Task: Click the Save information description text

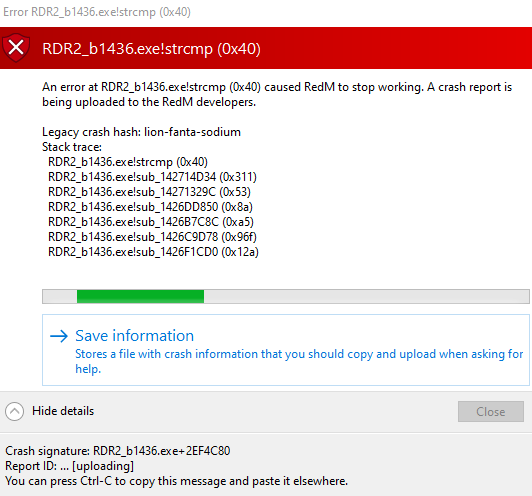Action: pyautogui.click(x=299, y=361)
